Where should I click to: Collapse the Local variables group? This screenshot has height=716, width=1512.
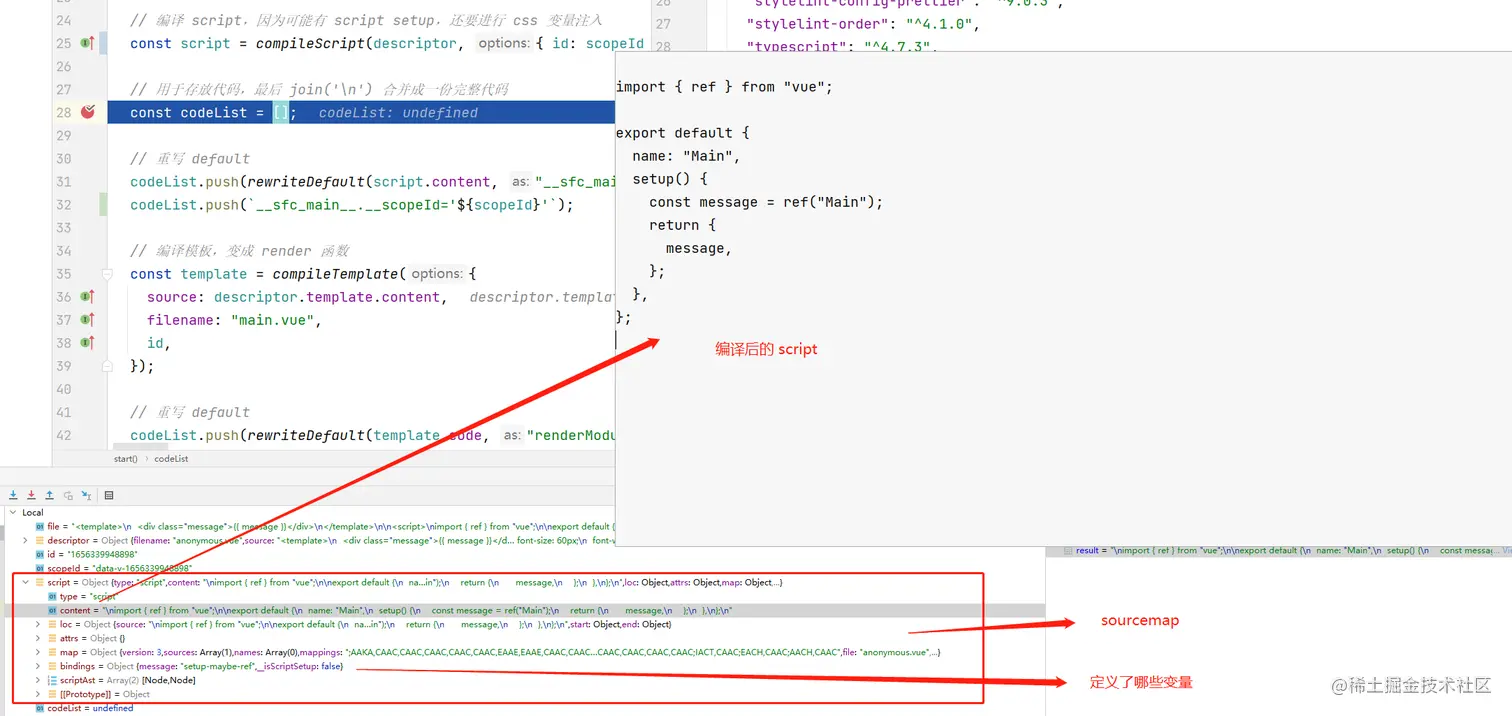click(12, 512)
